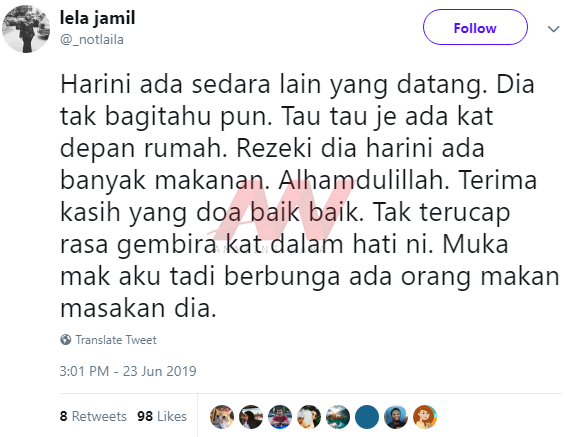Viewport: 565px width, 437px height.
Task: Visit the @_notlaila handle link
Action: (x=92, y=39)
